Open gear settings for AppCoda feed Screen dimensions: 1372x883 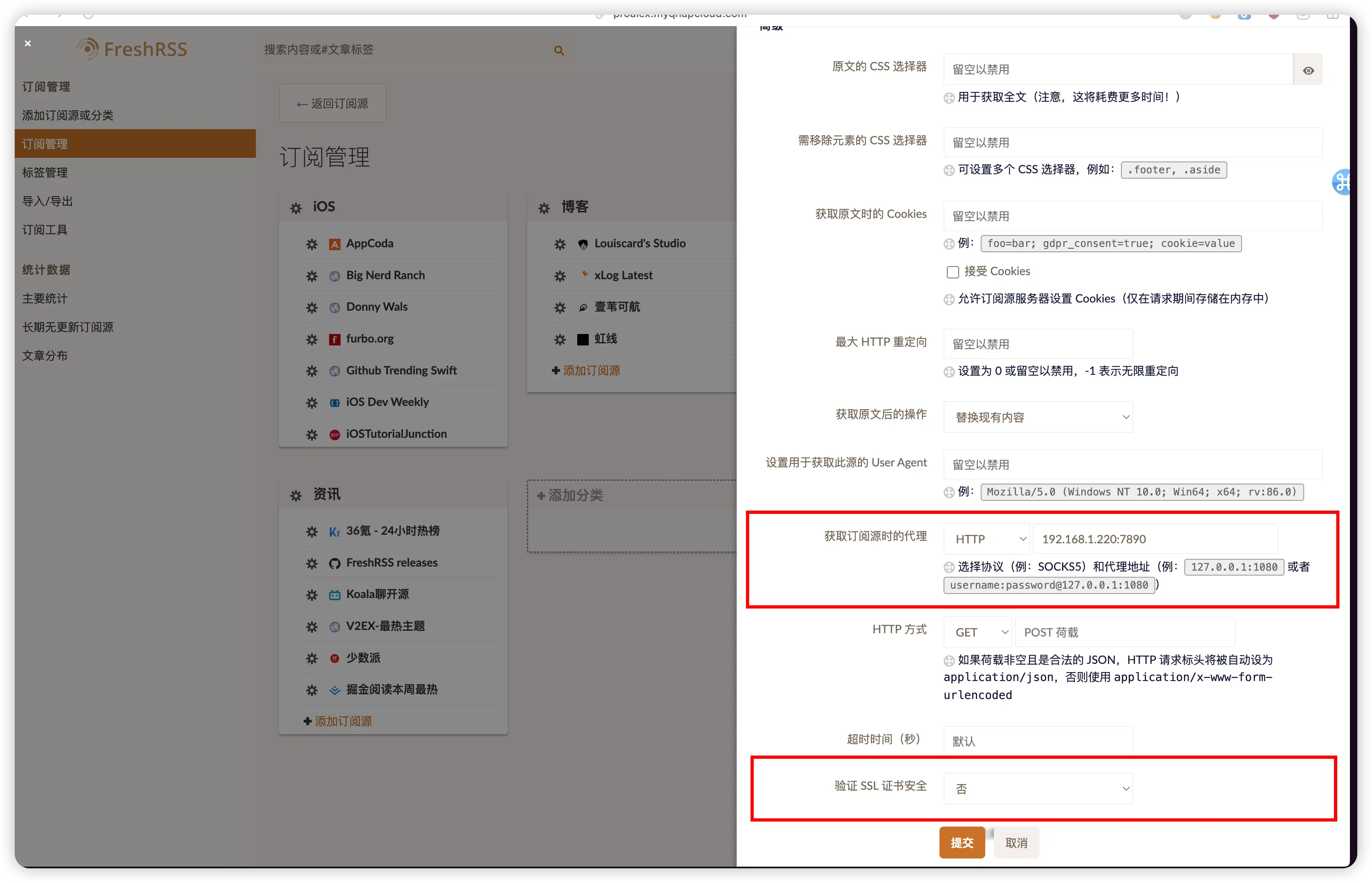(x=312, y=244)
